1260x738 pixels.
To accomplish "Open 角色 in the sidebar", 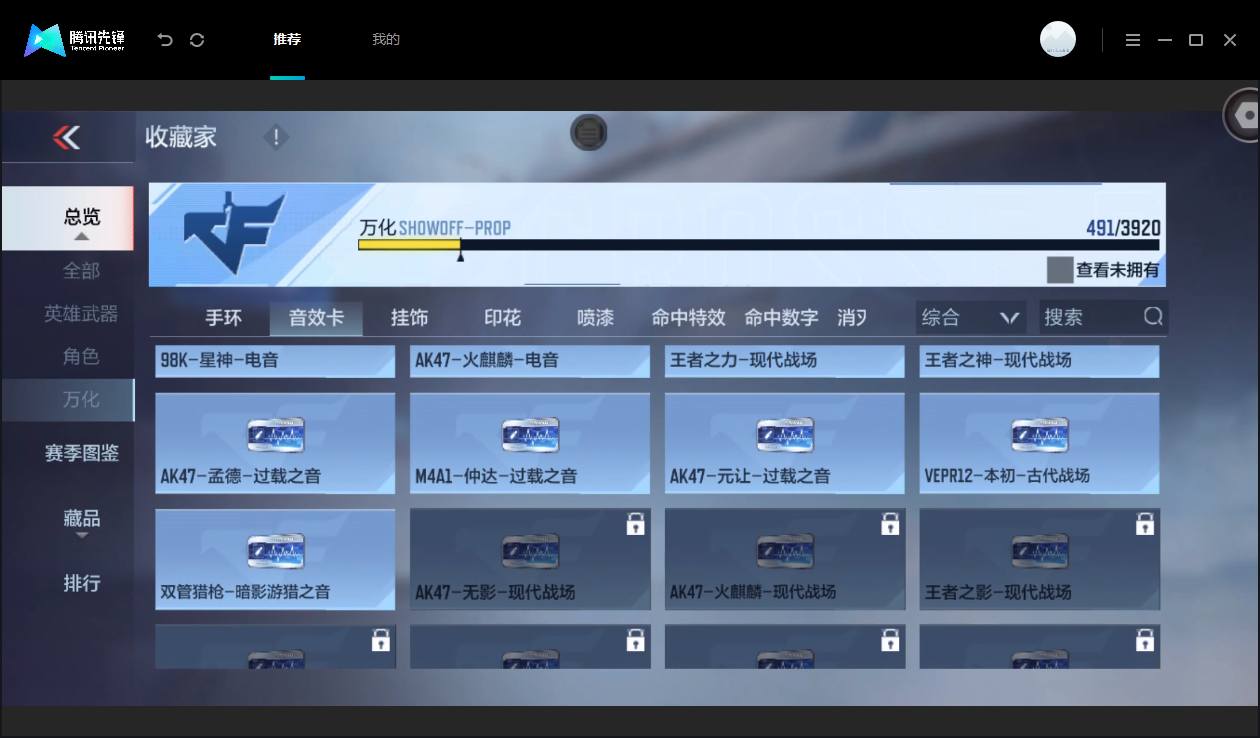I will click(82, 356).
